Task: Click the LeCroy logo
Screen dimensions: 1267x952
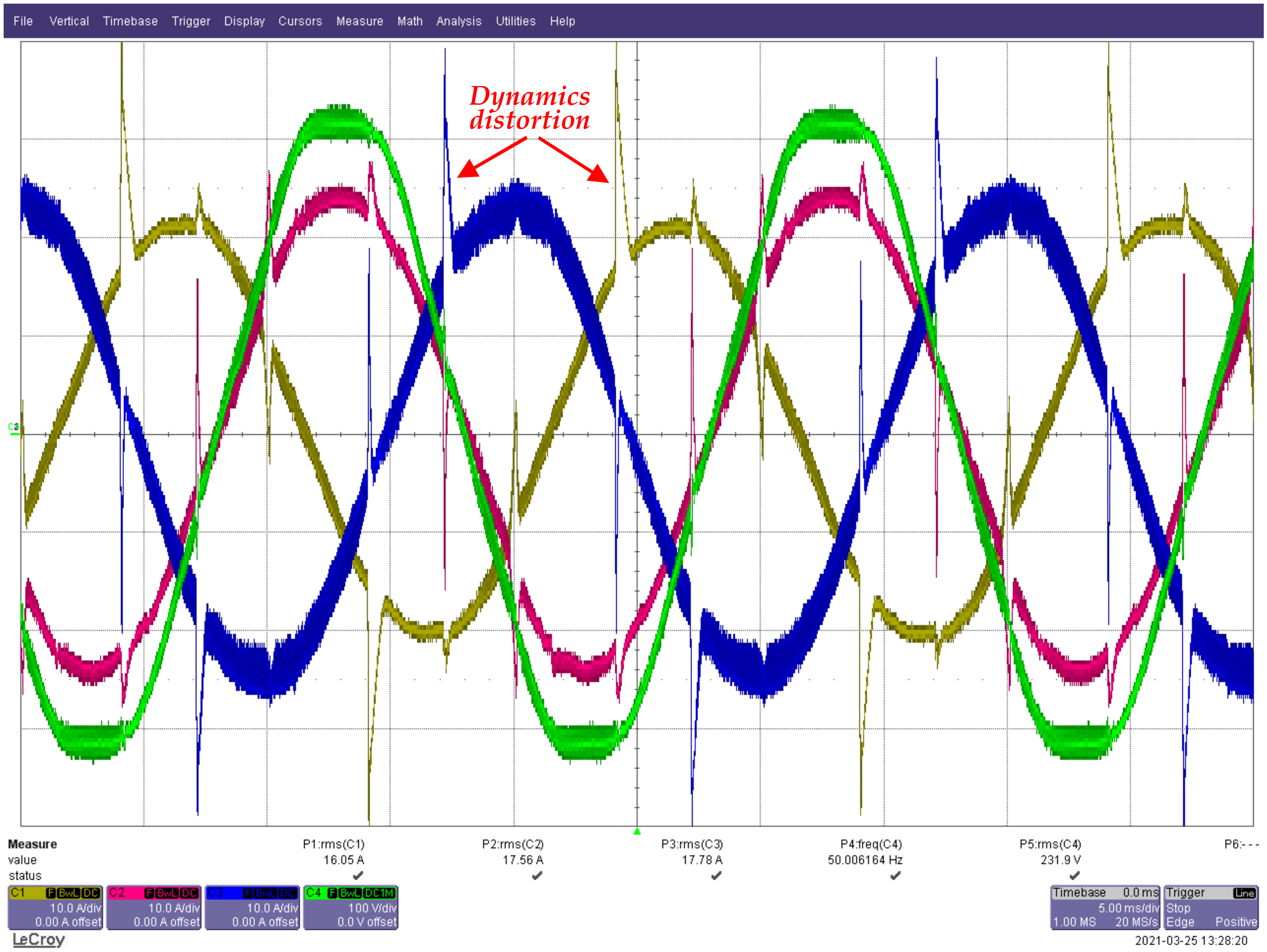Action: point(38,940)
